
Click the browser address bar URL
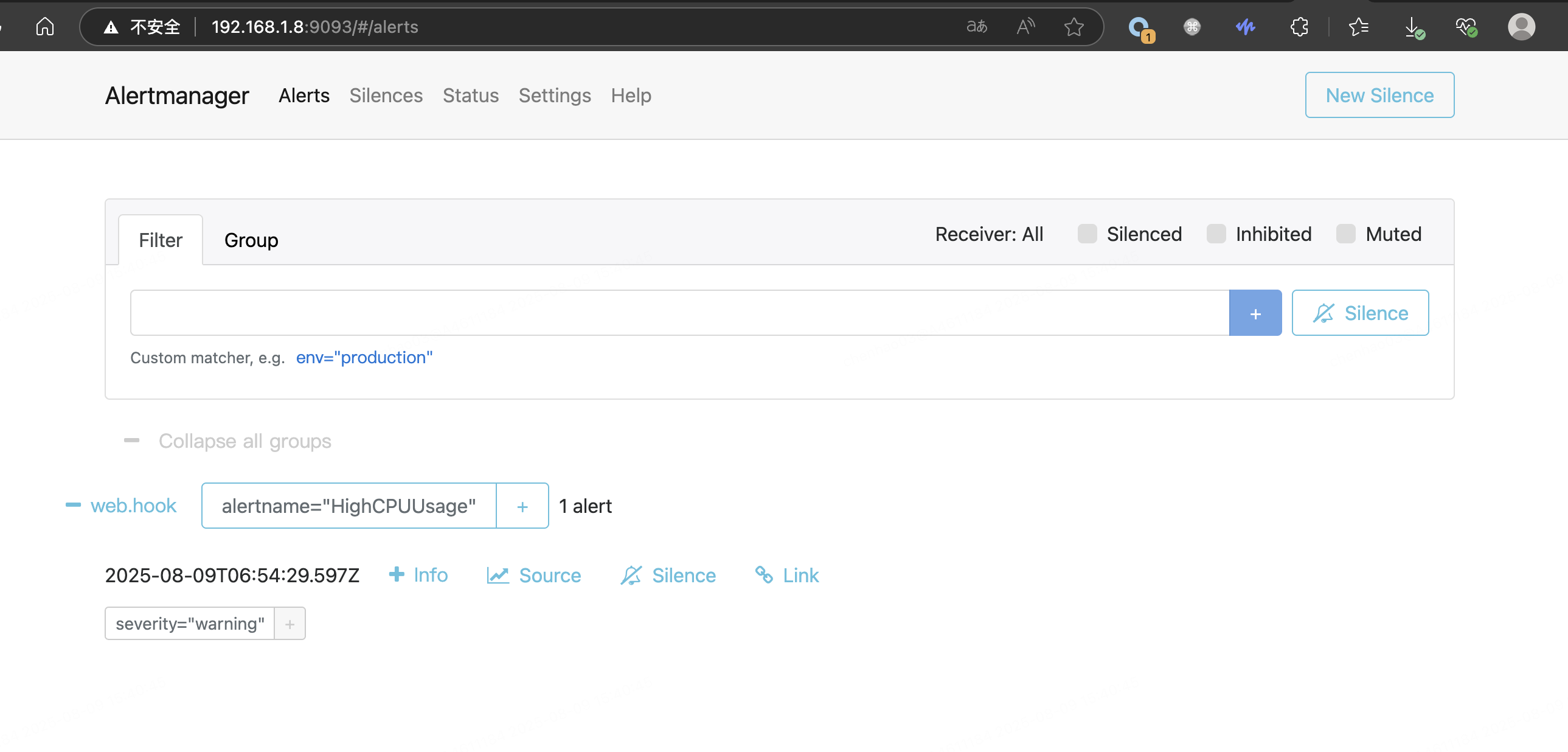pos(314,27)
